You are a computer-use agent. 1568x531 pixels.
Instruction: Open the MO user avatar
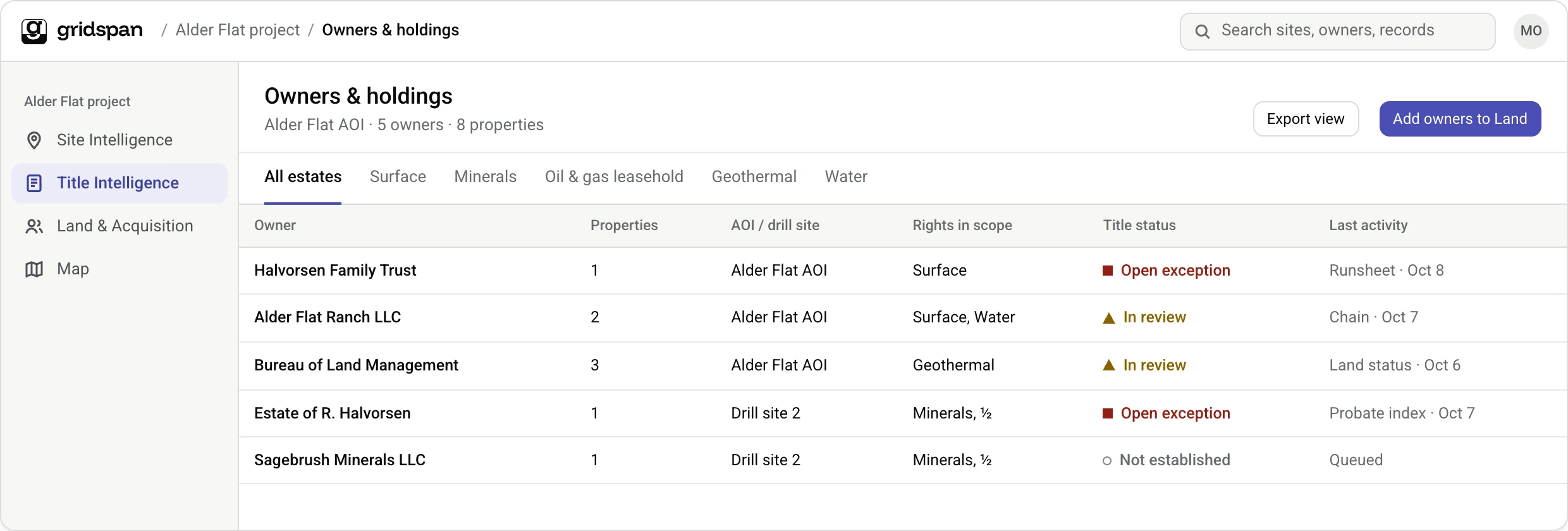(x=1531, y=31)
